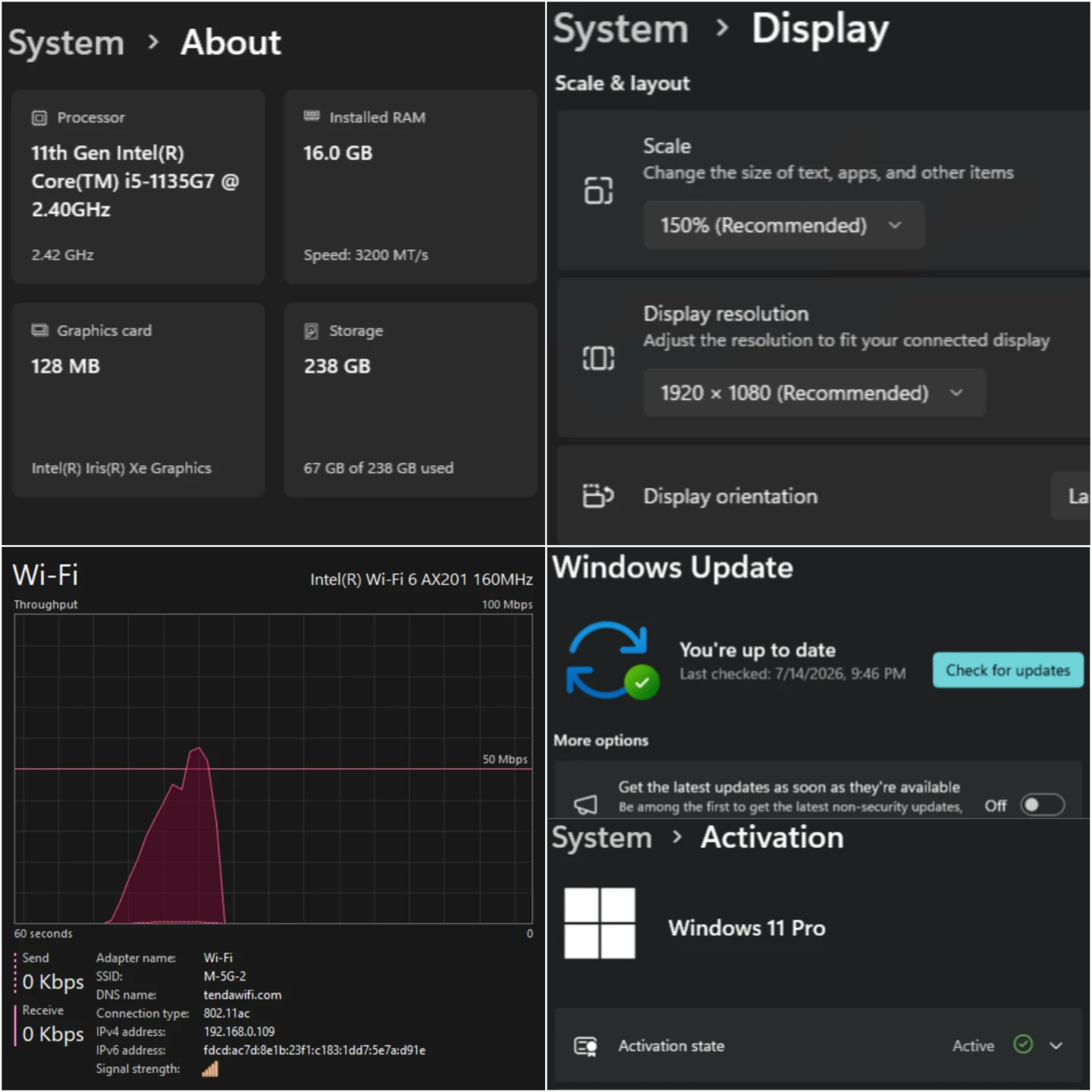Click the SSID value M-5G-2

[224, 976]
